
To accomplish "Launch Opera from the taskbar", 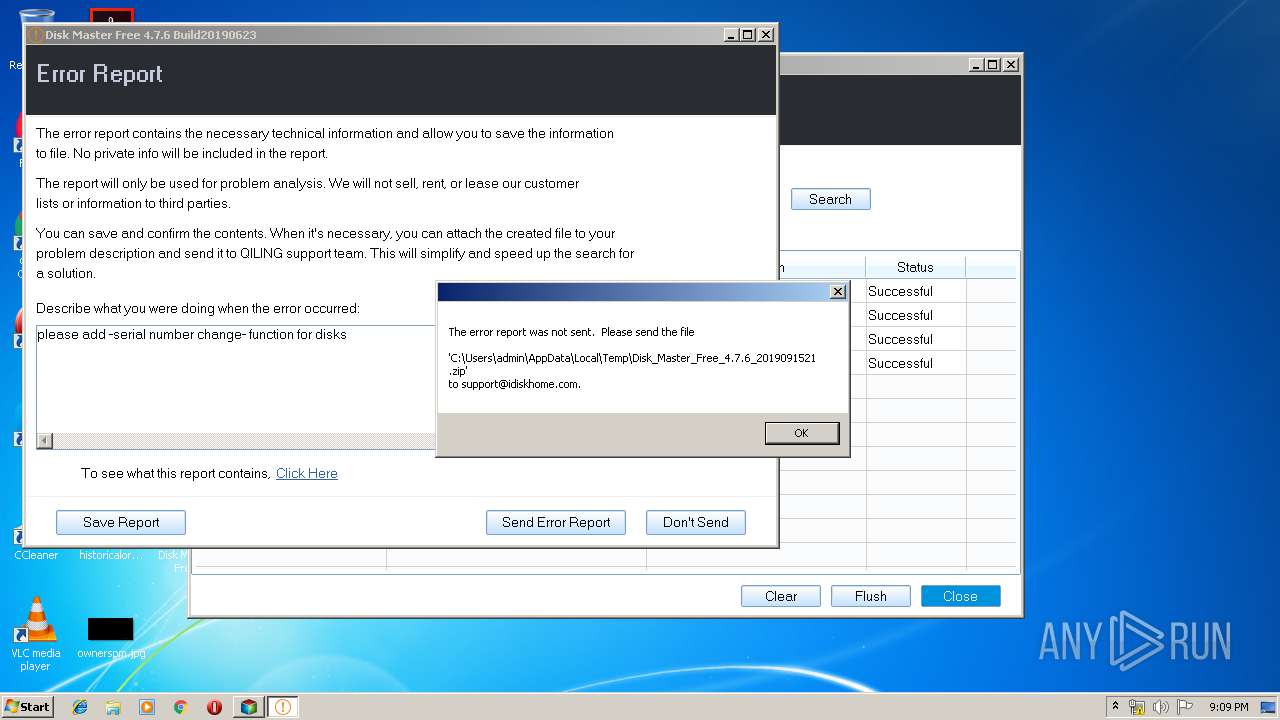I will click(x=214, y=707).
